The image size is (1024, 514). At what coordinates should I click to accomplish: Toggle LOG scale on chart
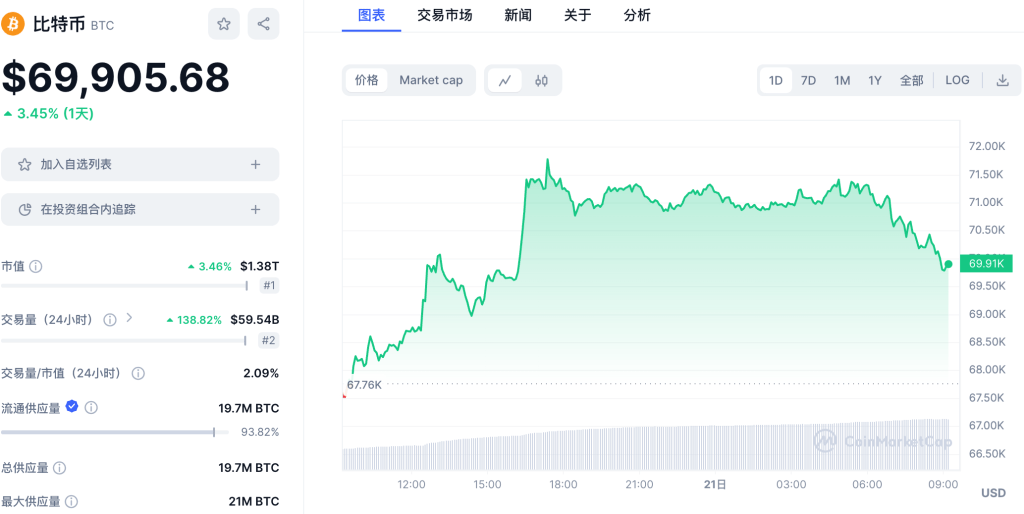coord(957,80)
